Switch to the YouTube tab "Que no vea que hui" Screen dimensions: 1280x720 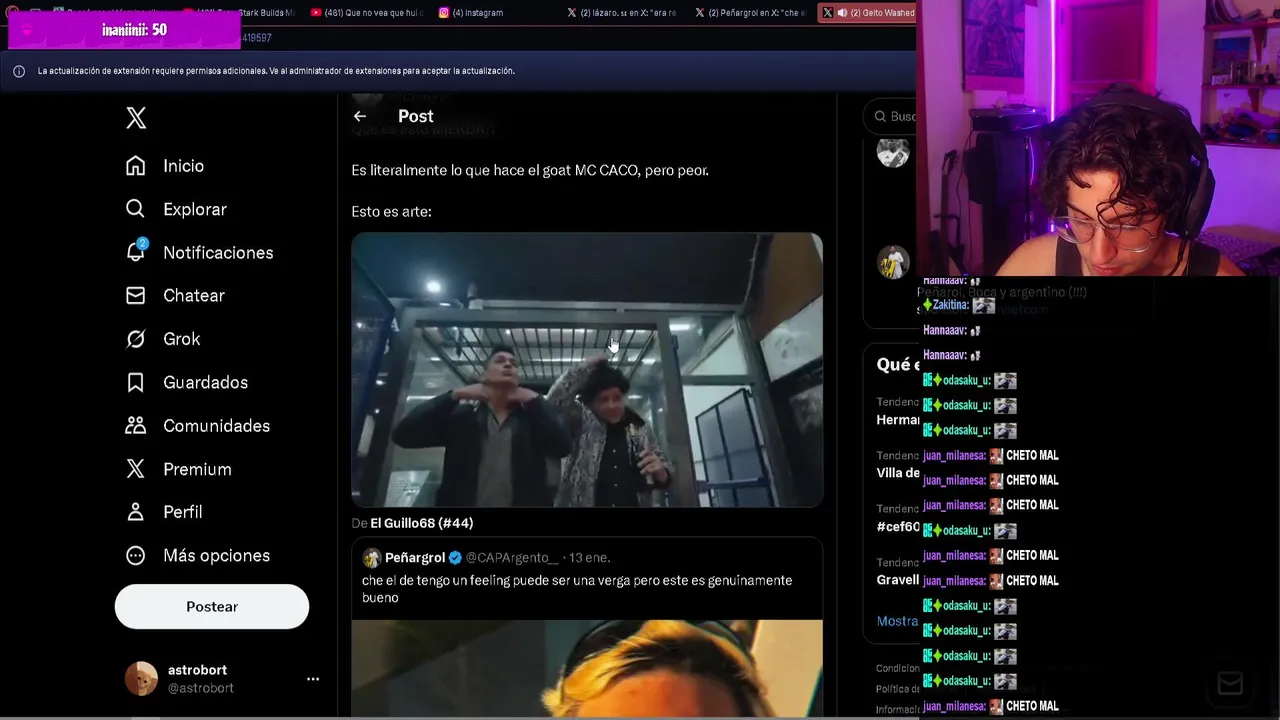tap(367, 13)
